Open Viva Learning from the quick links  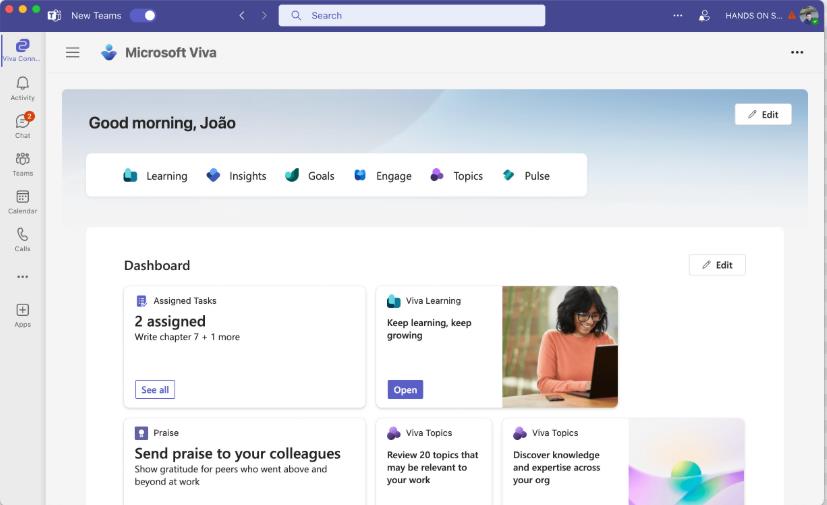(155, 176)
